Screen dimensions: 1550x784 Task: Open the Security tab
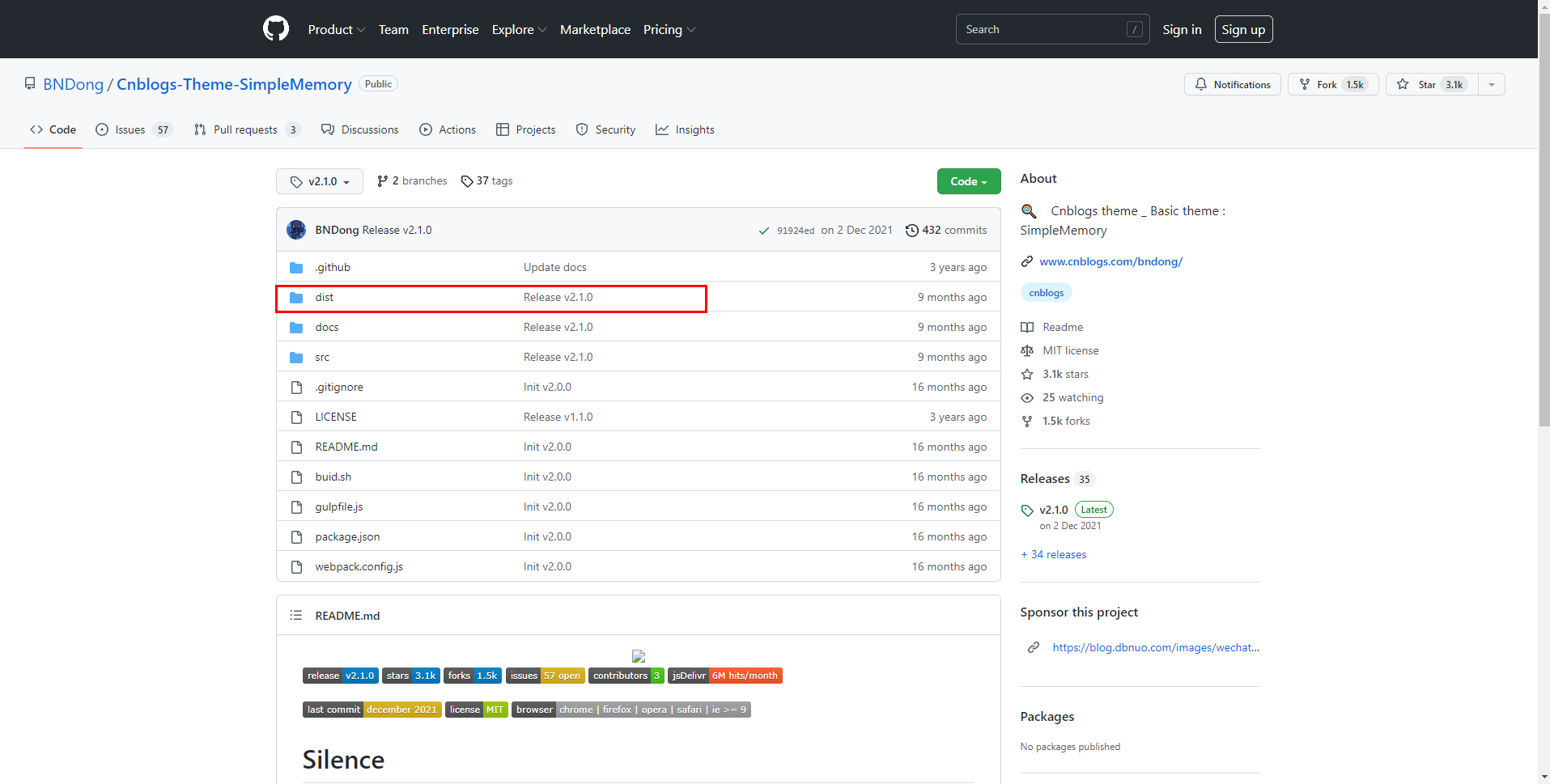605,129
